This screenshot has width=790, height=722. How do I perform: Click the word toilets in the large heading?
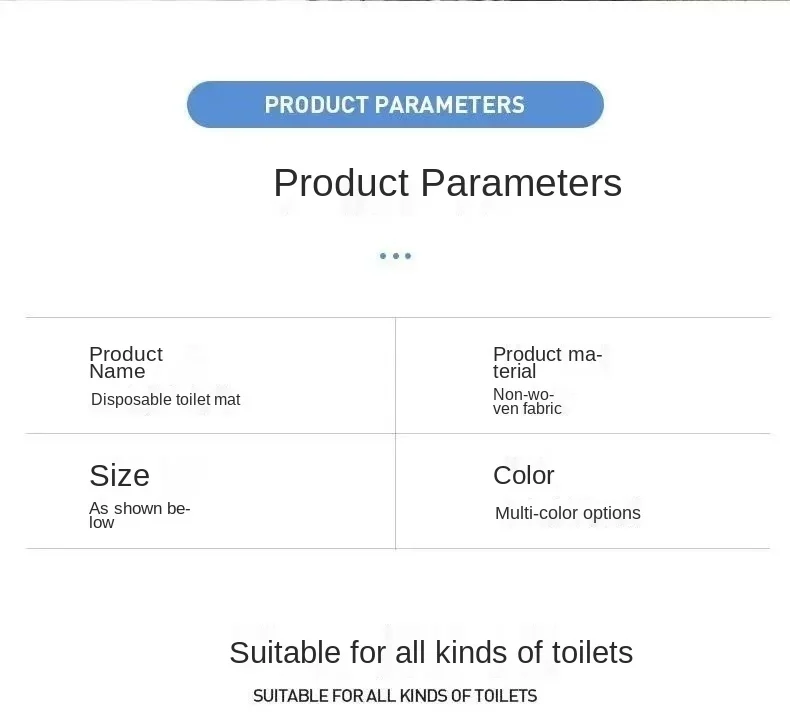tap(592, 652)
